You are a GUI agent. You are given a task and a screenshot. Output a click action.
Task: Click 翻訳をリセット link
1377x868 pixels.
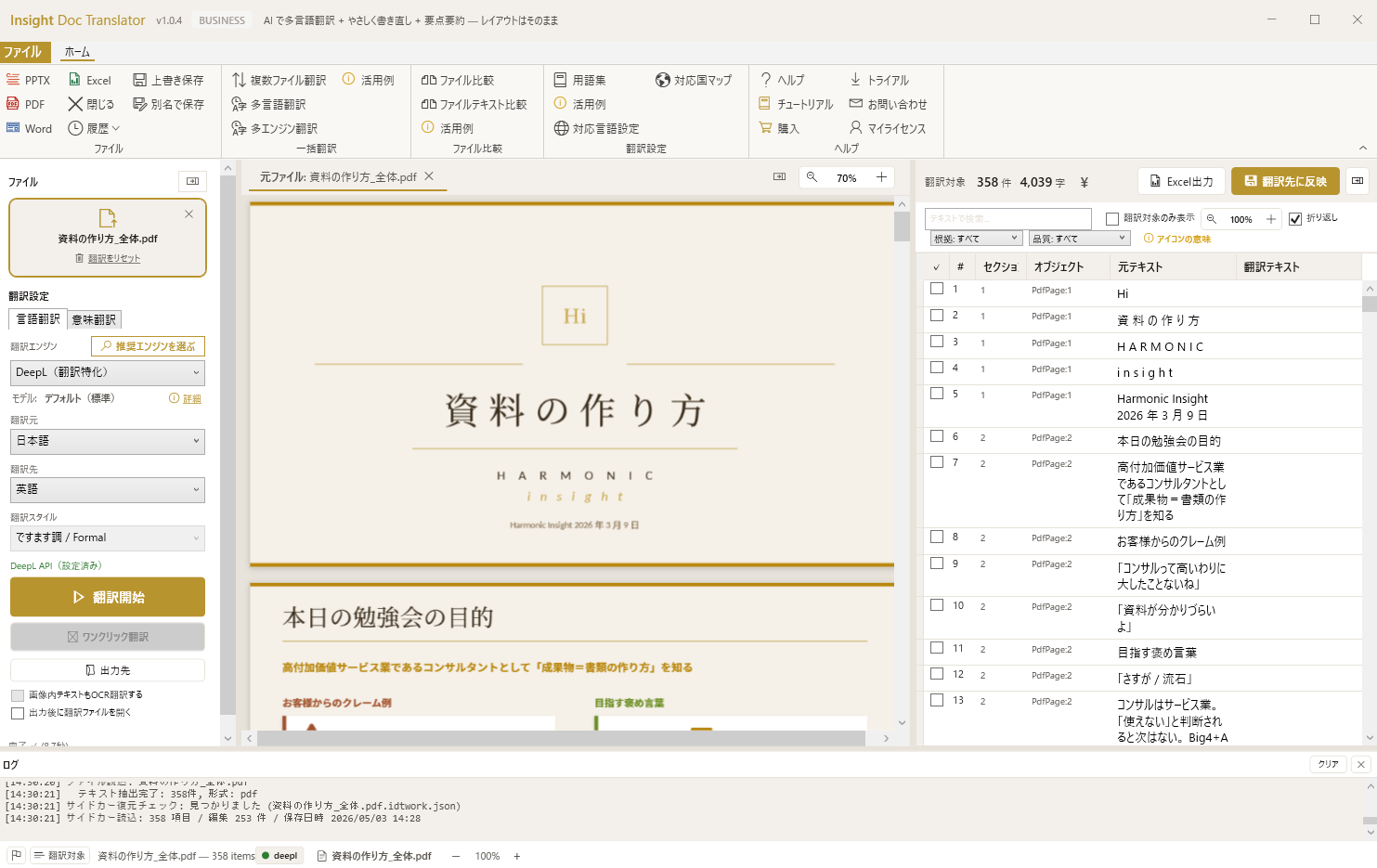[108, 259]
